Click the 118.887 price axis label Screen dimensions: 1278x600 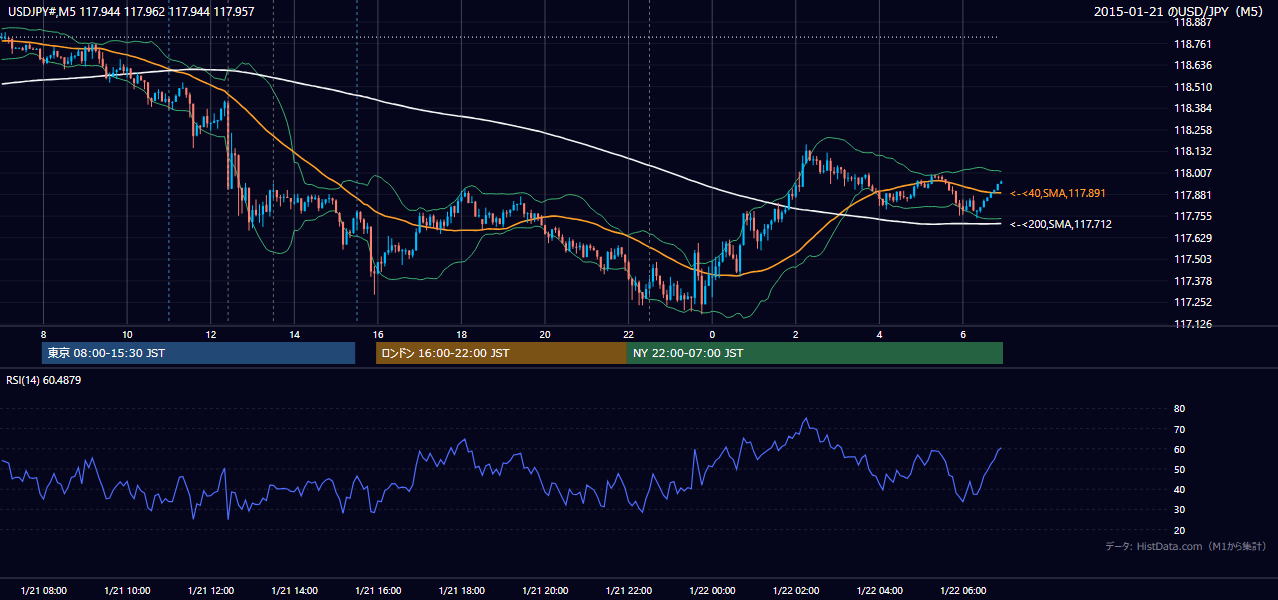1193,23
